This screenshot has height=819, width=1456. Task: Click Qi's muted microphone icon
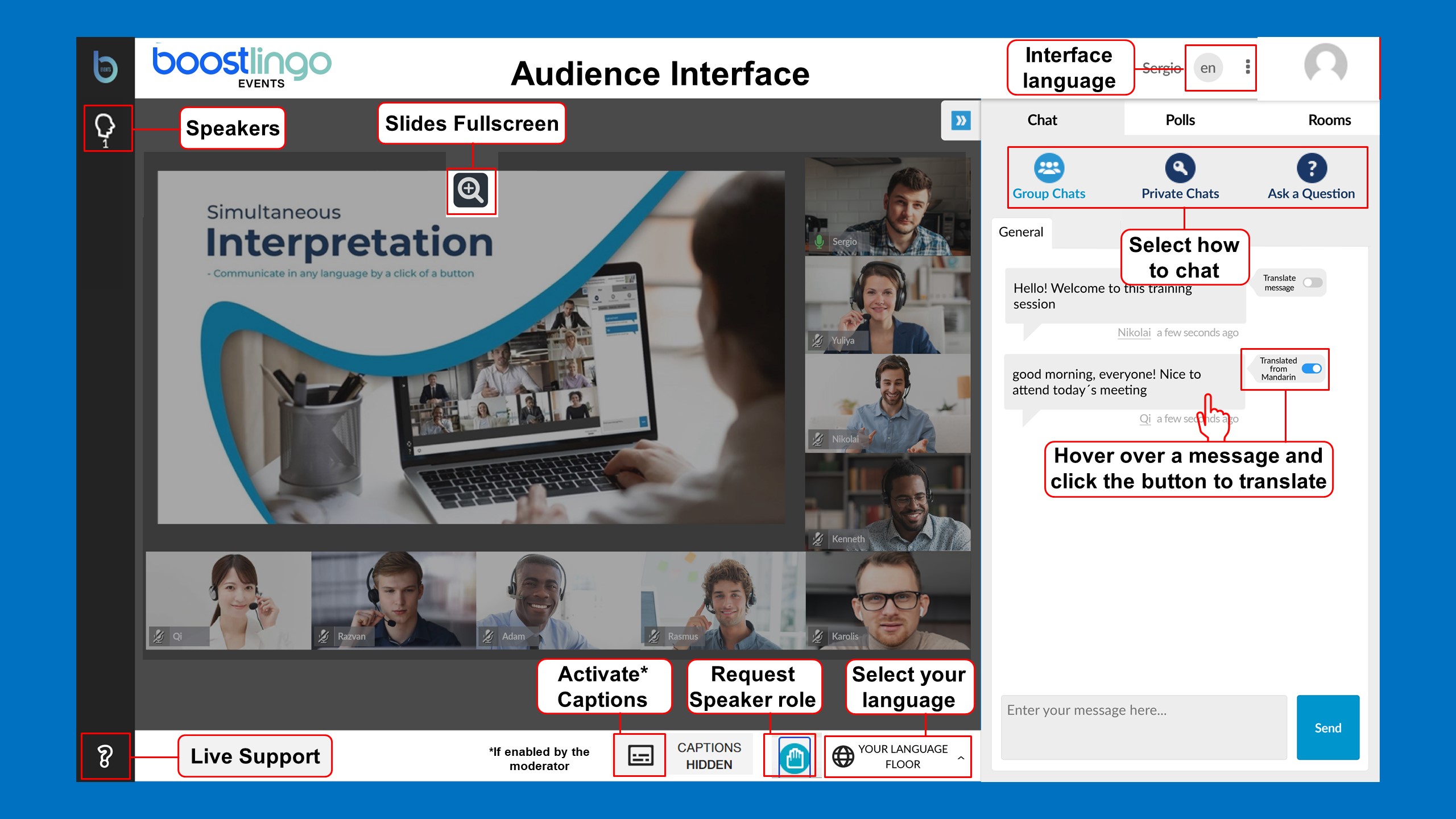coord(159,636)
